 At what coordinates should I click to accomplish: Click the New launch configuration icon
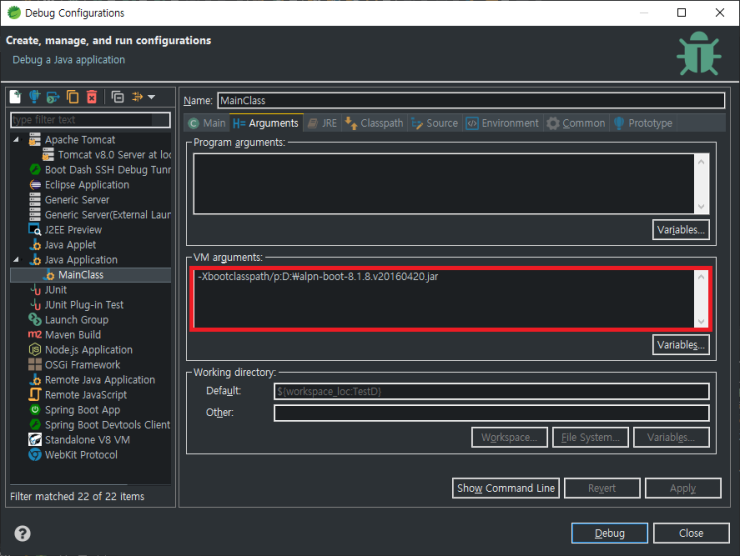click(x=16, y=97)
